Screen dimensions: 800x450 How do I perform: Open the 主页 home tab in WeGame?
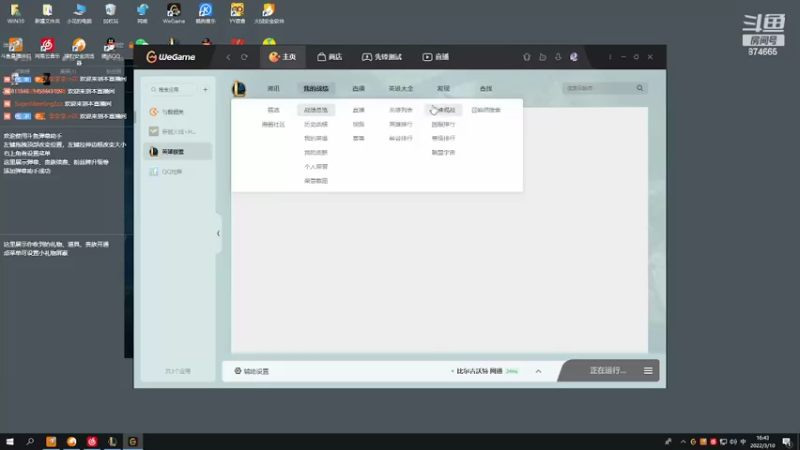pyautogui.click(x=282, y=57)
